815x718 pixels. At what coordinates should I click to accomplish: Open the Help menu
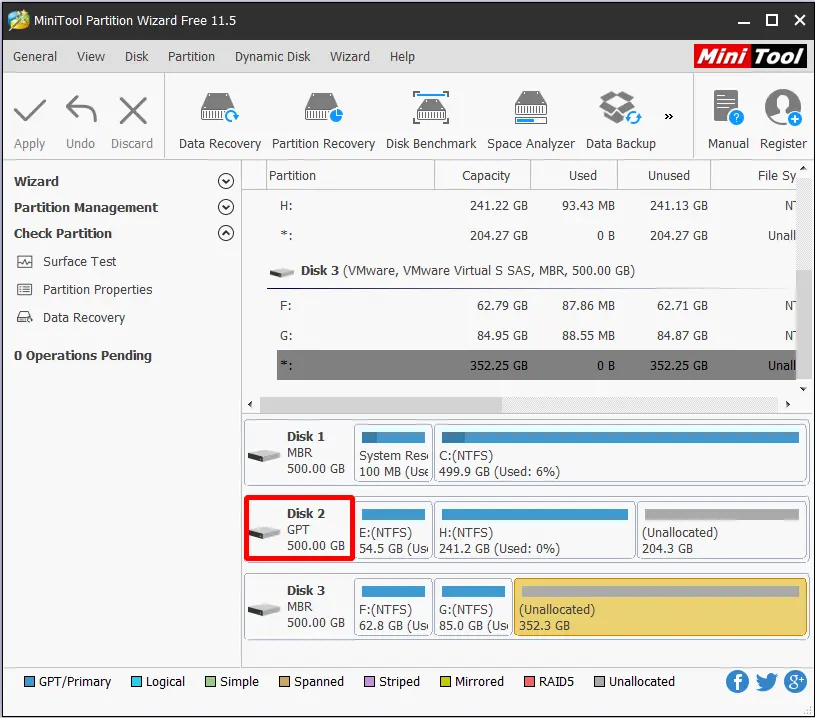click(x=402, y=57)
